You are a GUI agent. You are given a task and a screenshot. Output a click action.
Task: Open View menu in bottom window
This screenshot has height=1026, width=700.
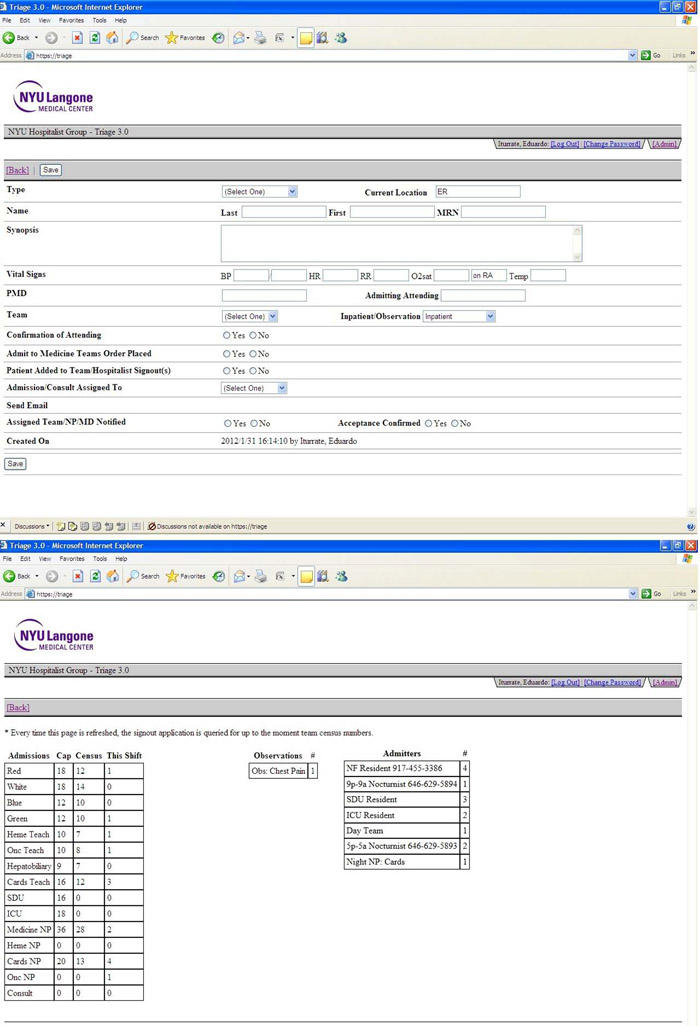[44, 559]
